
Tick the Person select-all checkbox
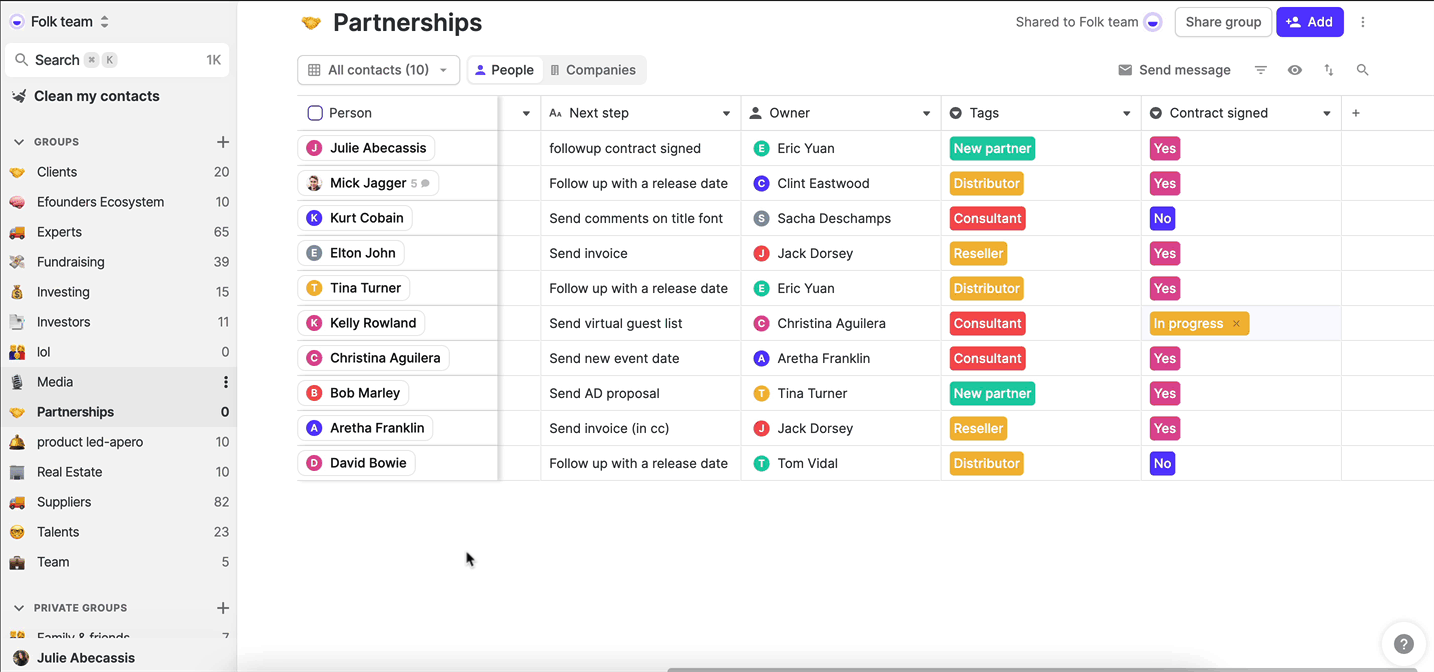coord(315,113)
